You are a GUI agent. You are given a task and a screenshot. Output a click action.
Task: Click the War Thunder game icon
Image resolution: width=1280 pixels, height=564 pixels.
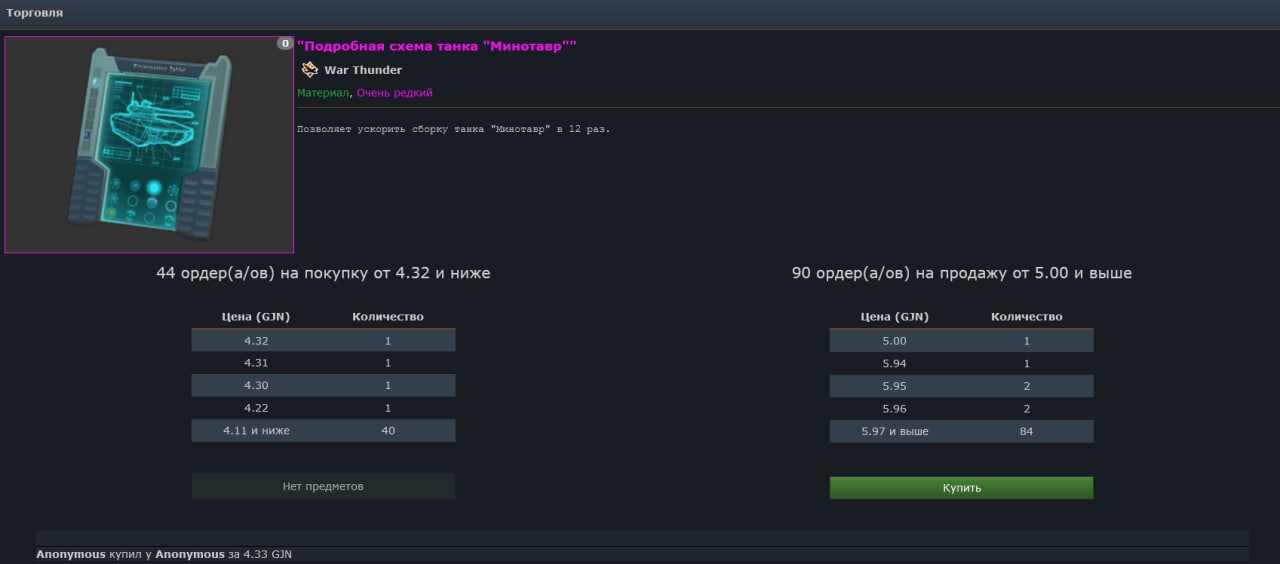pyautogui.click(x=310, y=70)
